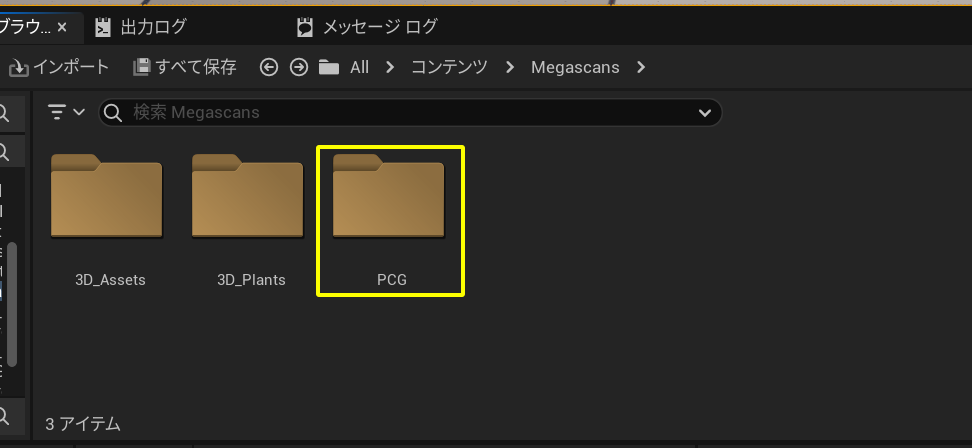
Task: Switch to the メッセージ ログ tab
Action: tap(367, 27)
